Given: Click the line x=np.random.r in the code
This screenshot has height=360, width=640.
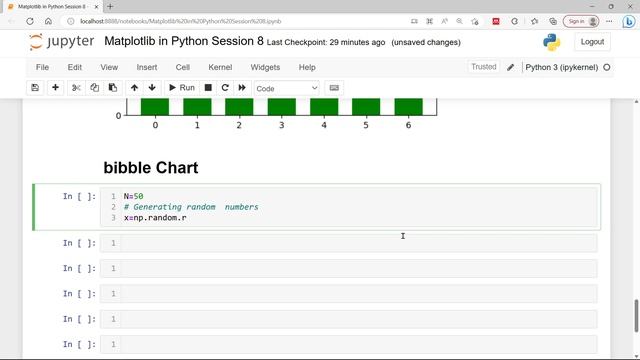Looking at the screenshot, I should coord(155,218).
